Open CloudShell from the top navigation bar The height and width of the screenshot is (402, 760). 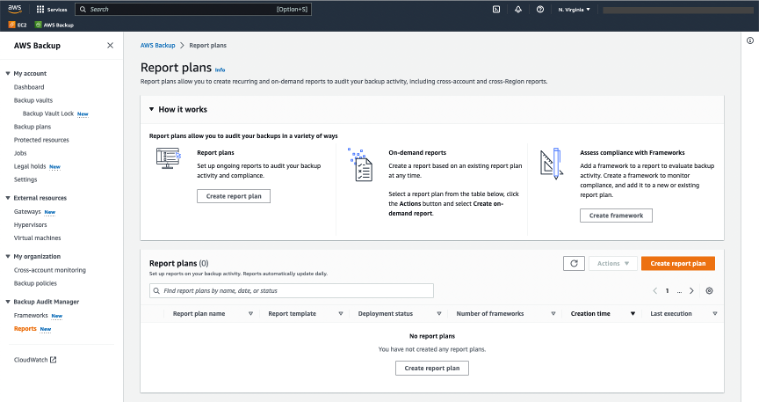[496, 9]
